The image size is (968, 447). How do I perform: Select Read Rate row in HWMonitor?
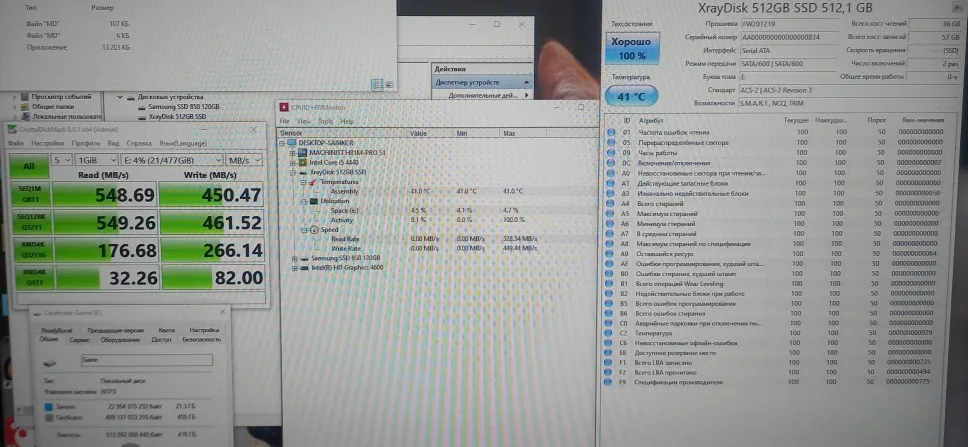438,239
